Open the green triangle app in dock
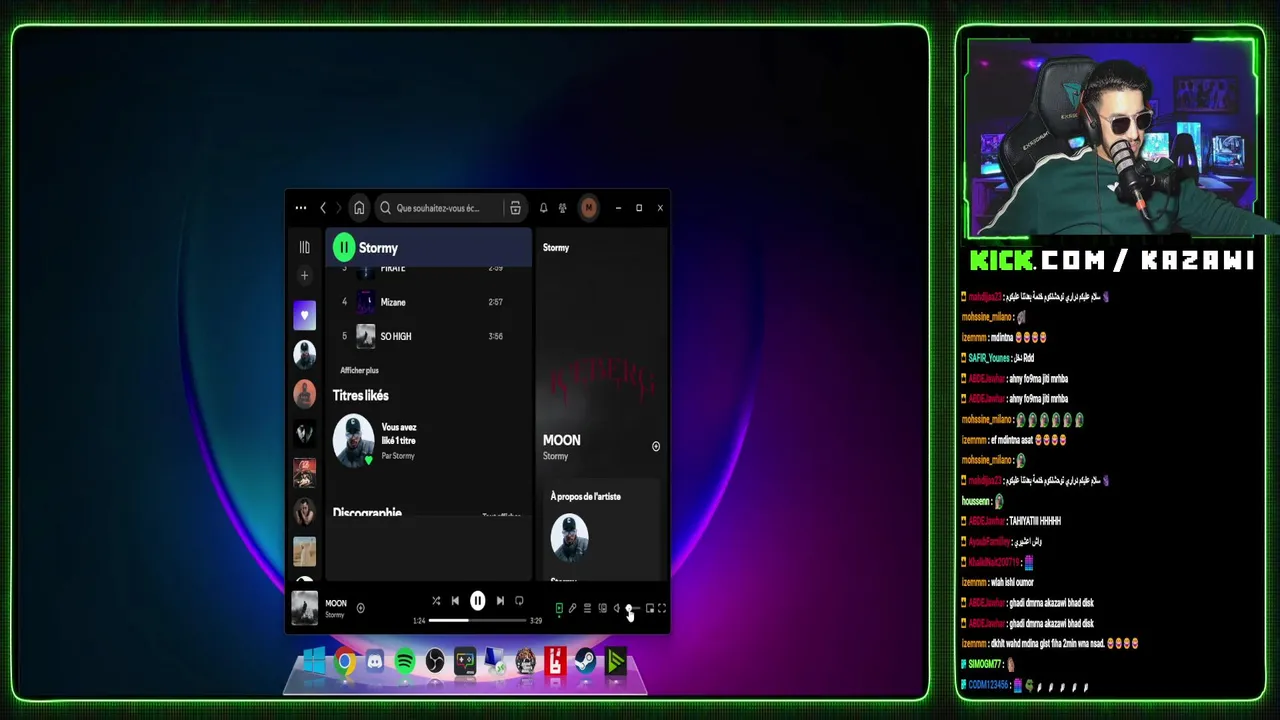Image resolution: width=1280 pixels, height=720 pixels. pyautogui.click(x=616, y=661)
